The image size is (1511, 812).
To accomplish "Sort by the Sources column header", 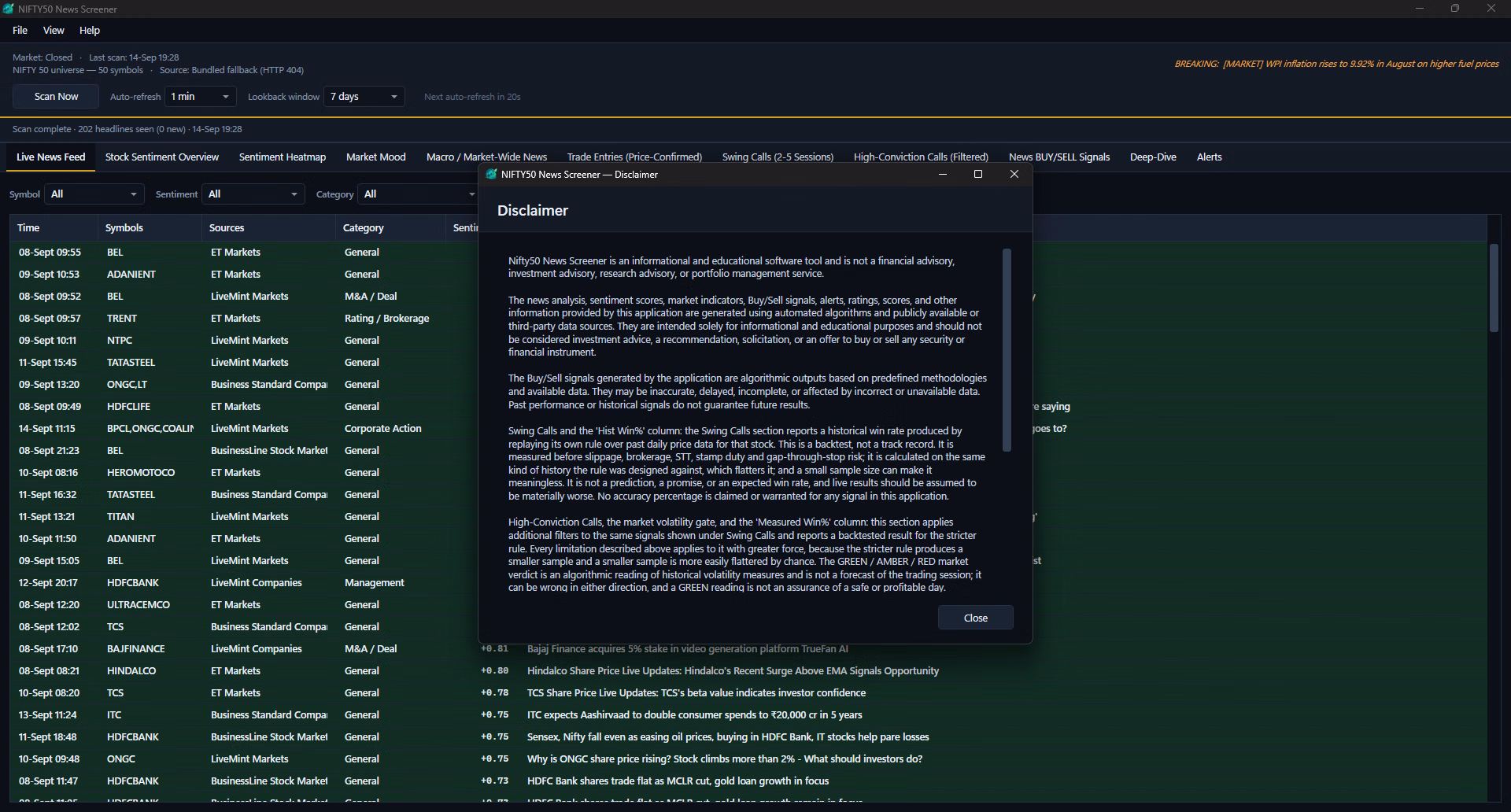I will (x=268, y=228).
